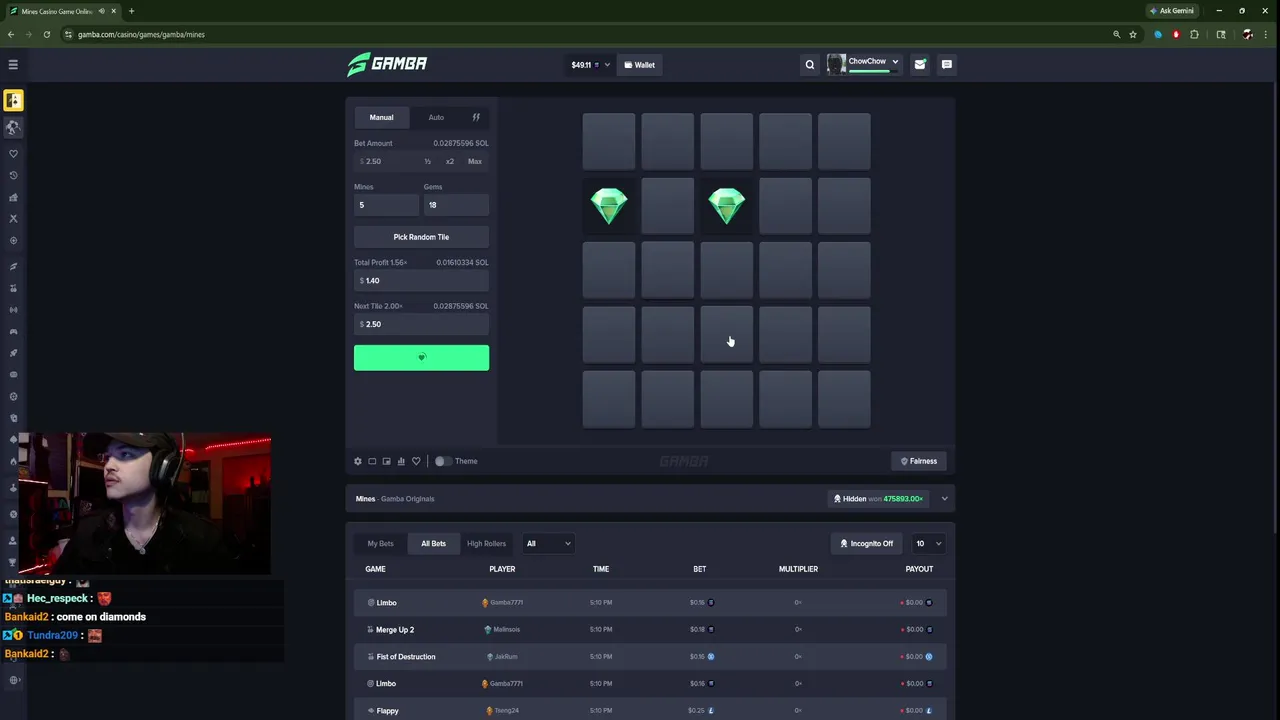This screenshot has height=720, width=1280.
Task: Open the rocket sidebar icon
Action: (x=13, y=353)
